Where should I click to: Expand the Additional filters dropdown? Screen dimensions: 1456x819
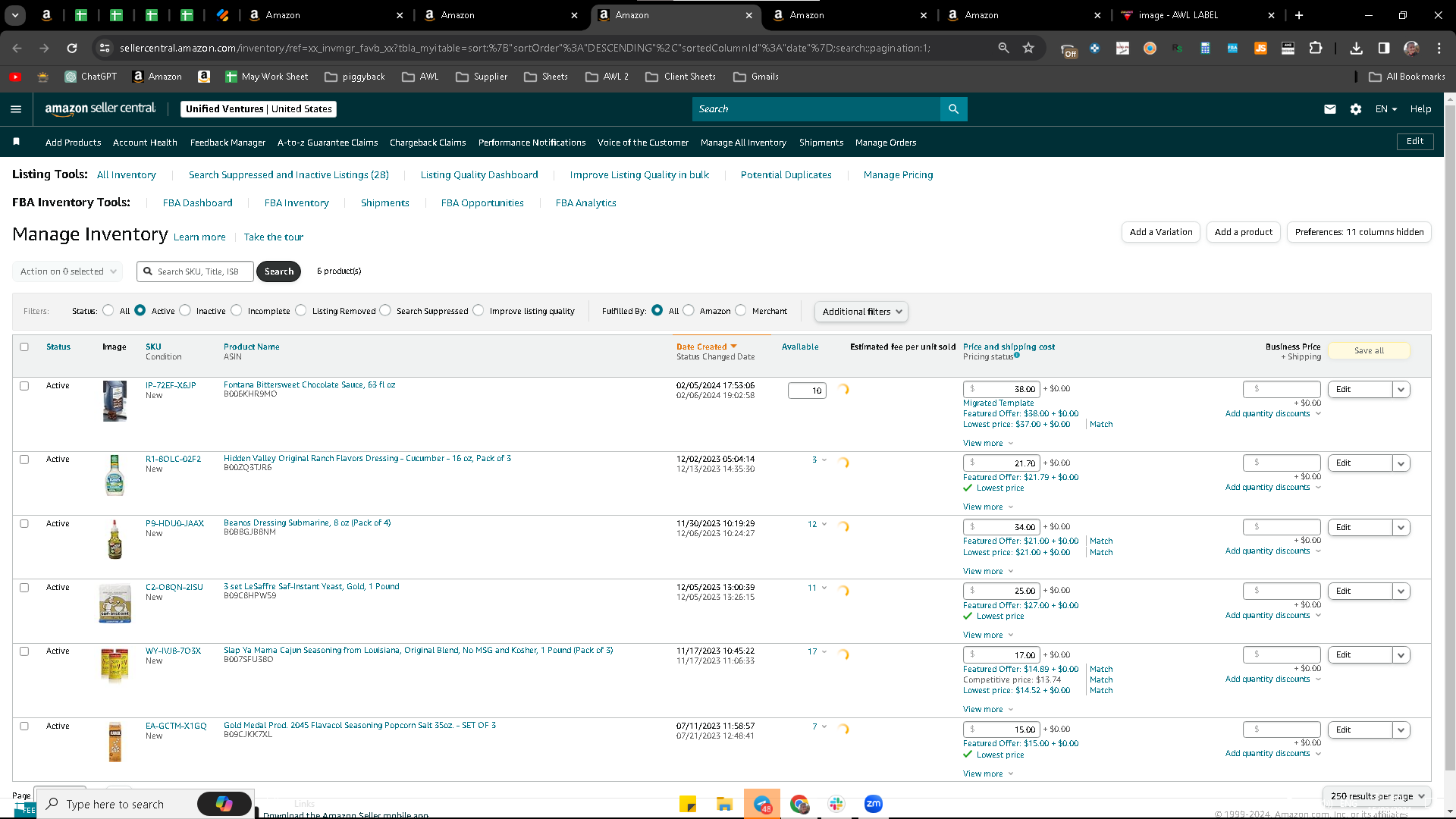pos(861,312)
